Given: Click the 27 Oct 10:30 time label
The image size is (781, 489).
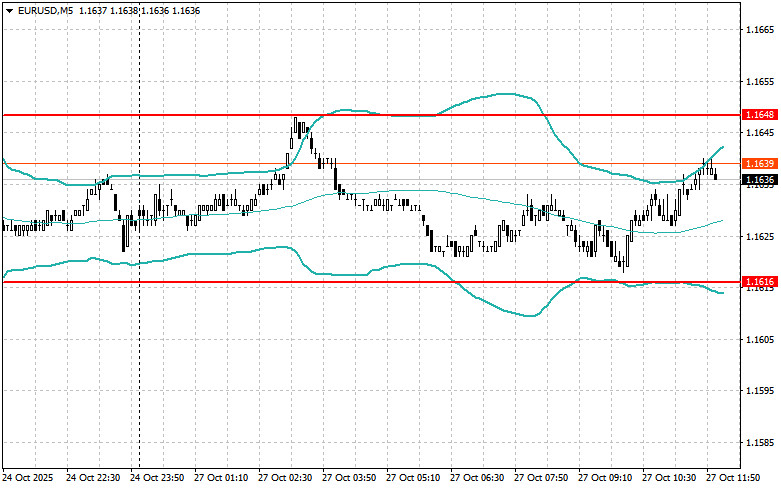Looking at the screenshot, I should pyautogui.click(x=669, y=478).
